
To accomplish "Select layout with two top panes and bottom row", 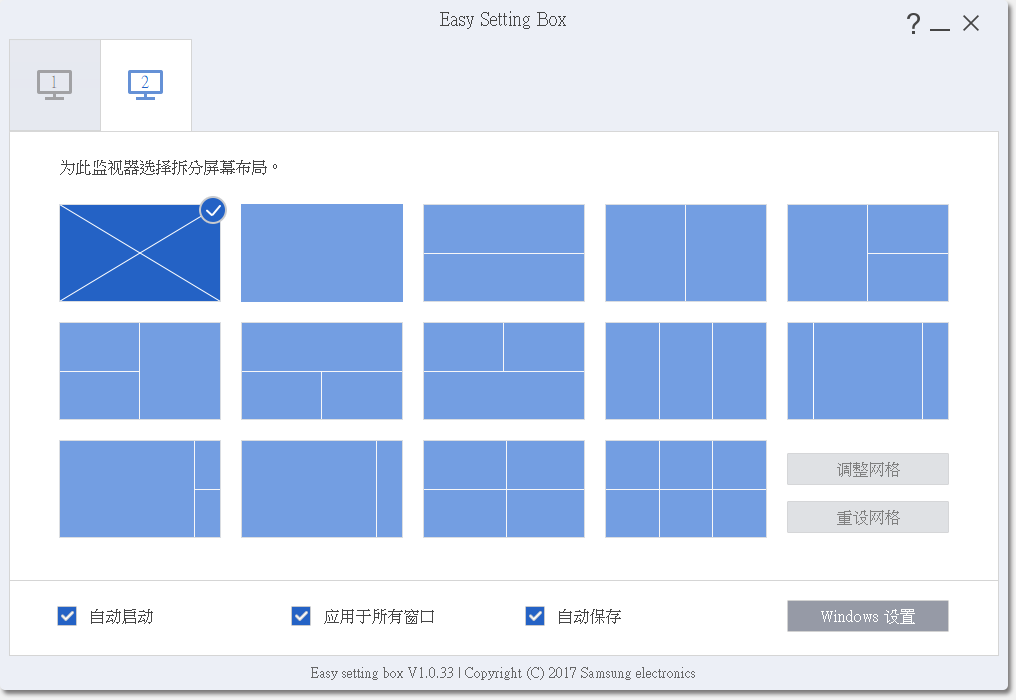I will [504, 371].
